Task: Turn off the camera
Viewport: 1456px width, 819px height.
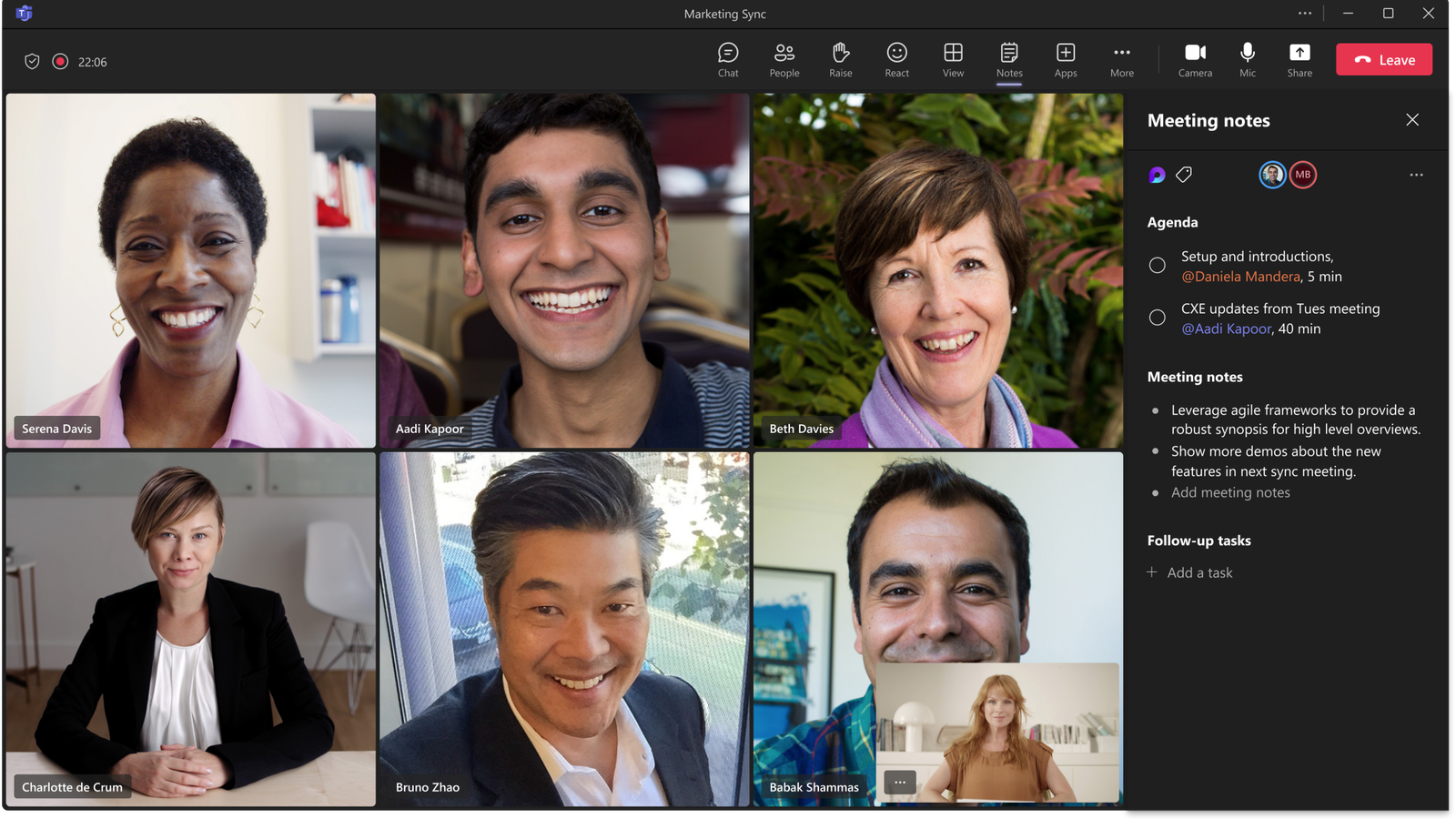Action: click(x=1195, y=59)
